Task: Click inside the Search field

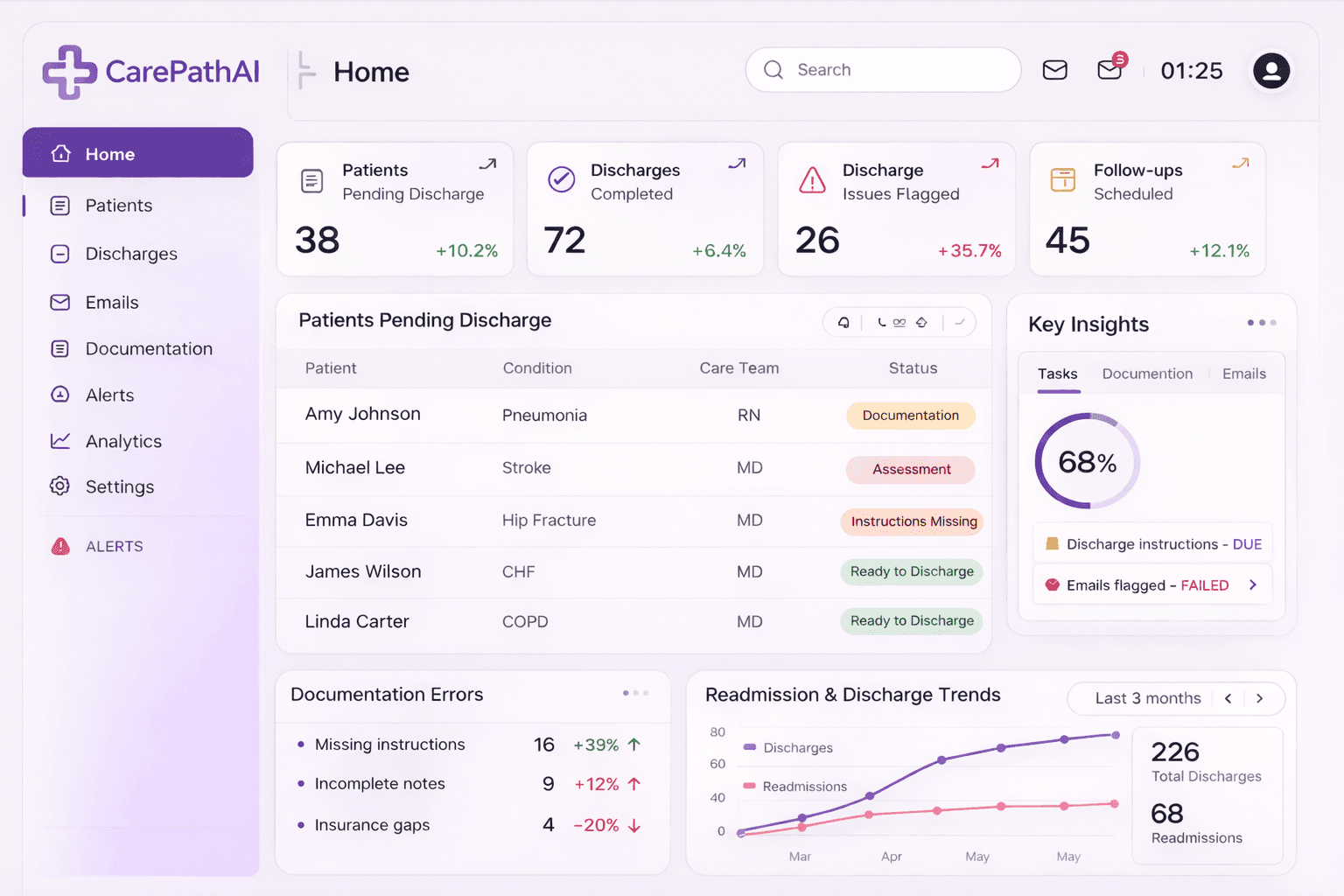Action: click(x=882, y=70)
